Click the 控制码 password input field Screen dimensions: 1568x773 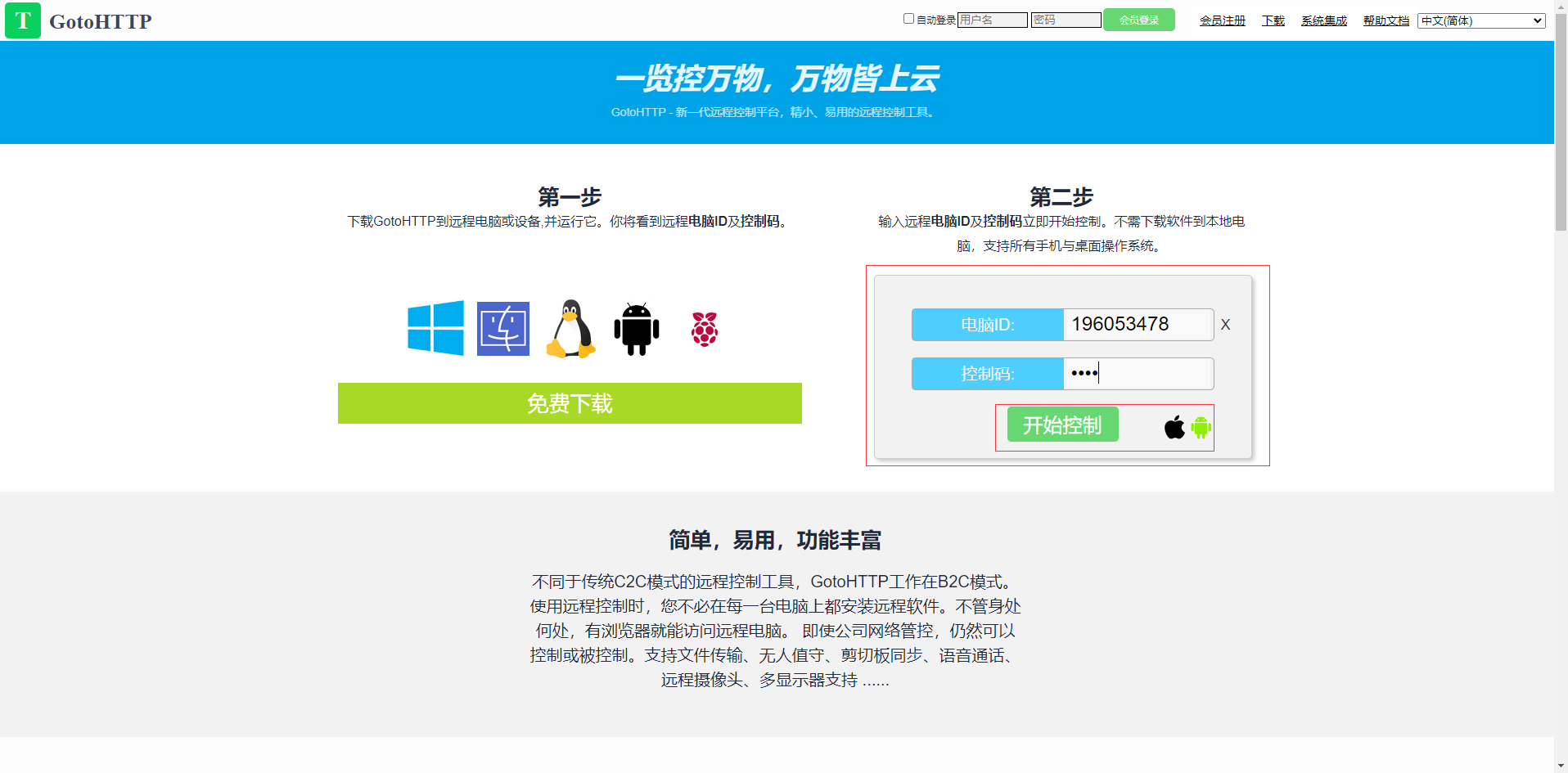[1138, 374]
